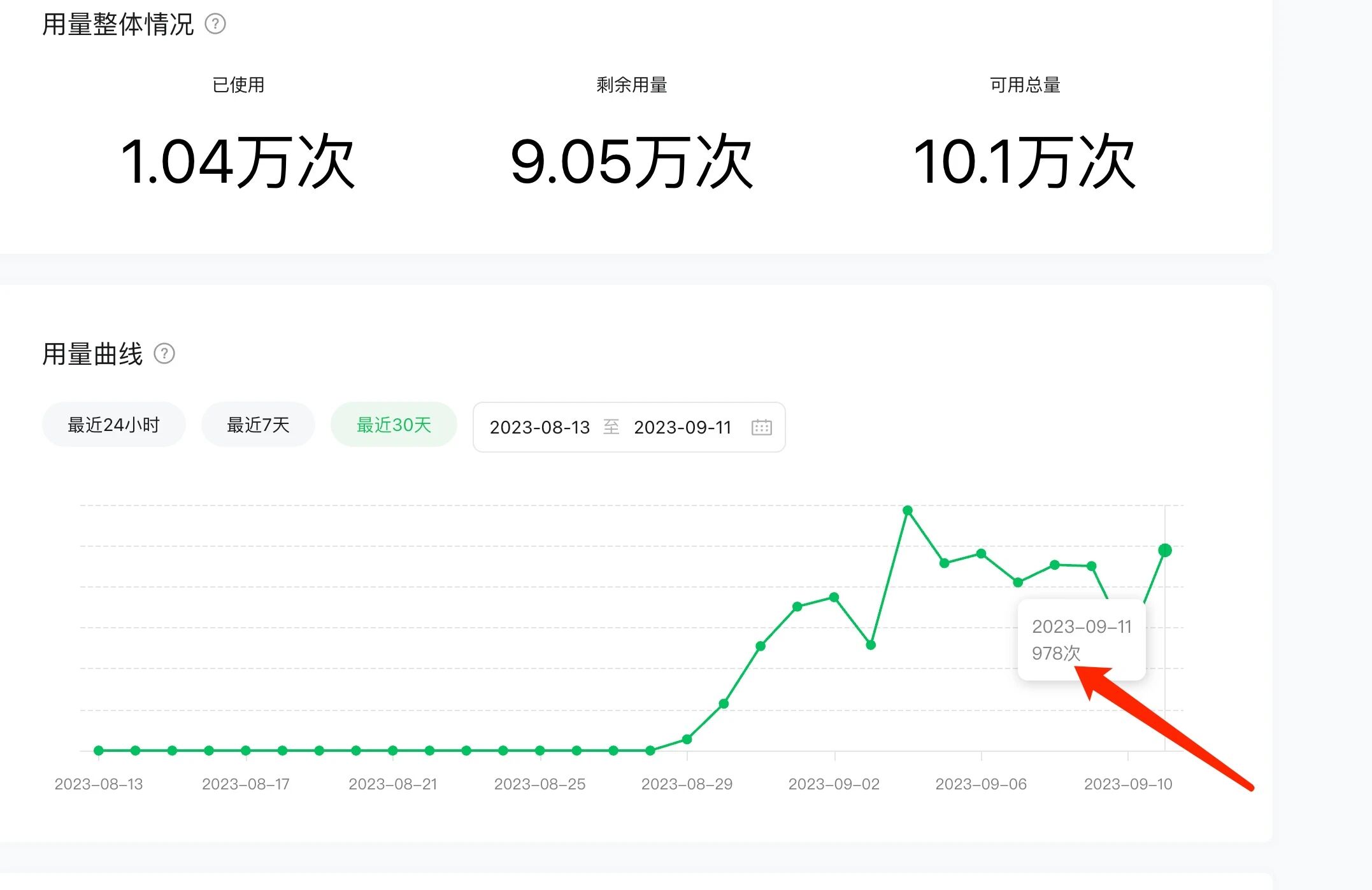Click 2023-08-21 axis label

(393, 784)
